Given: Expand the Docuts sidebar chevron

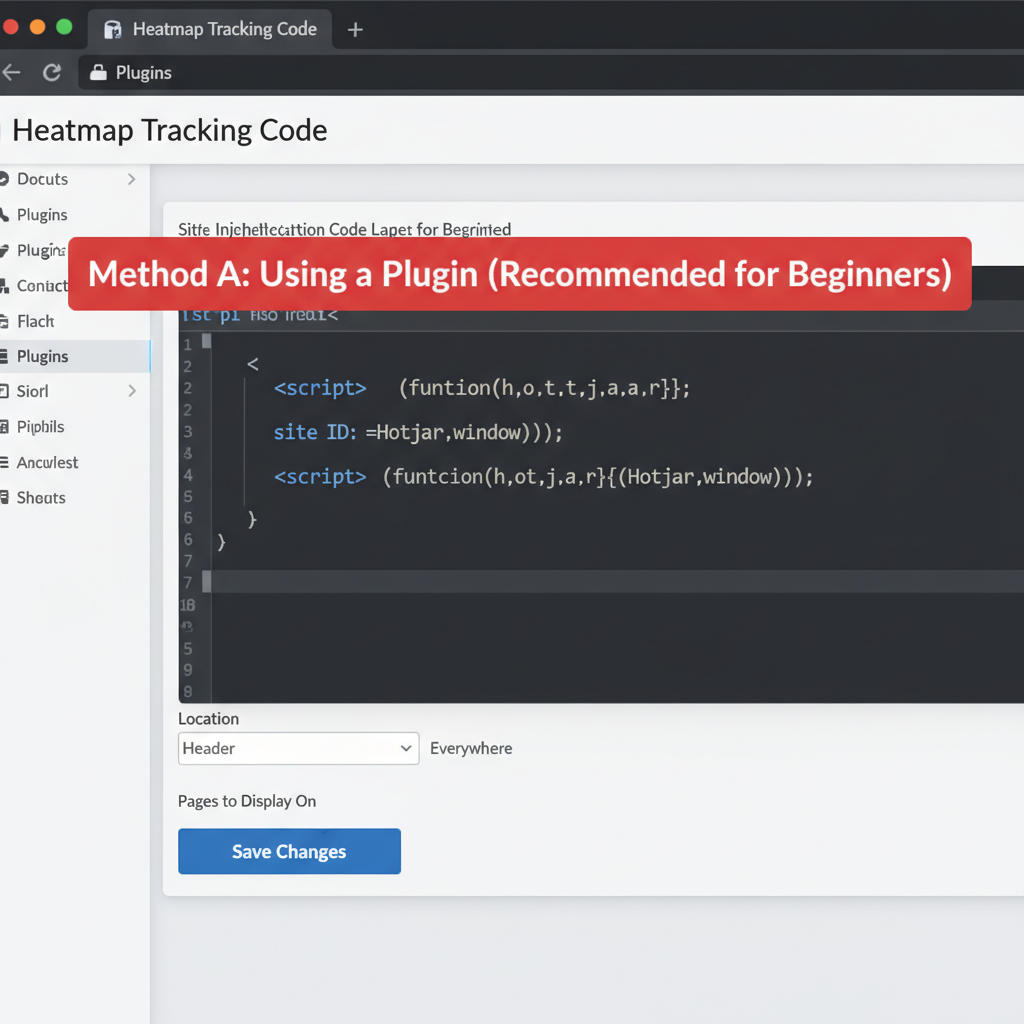Looking at the screenshot, I should click(132, 179).
